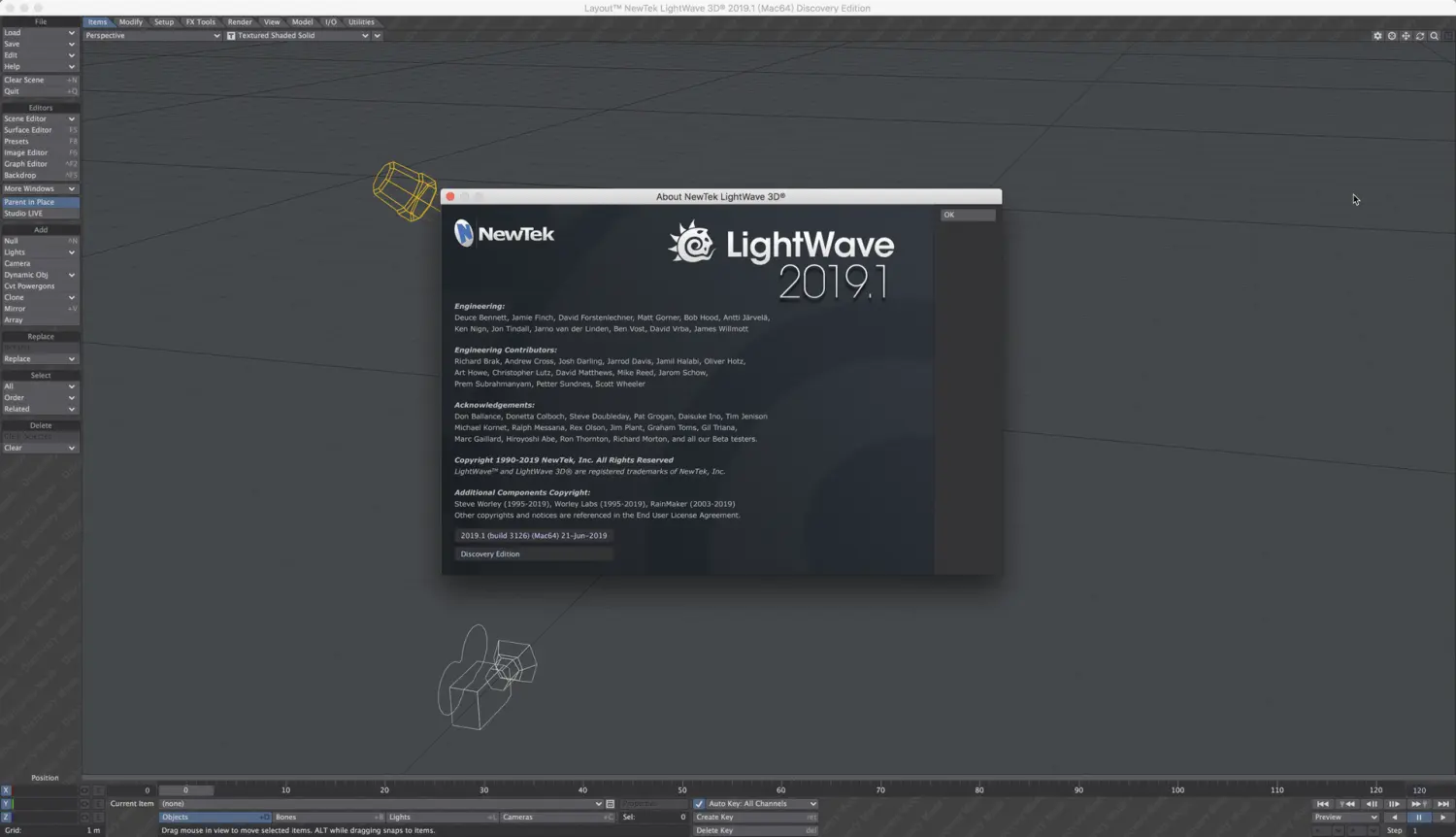
Task: Open item list icon next to Current Item
Action: [610, 804]
